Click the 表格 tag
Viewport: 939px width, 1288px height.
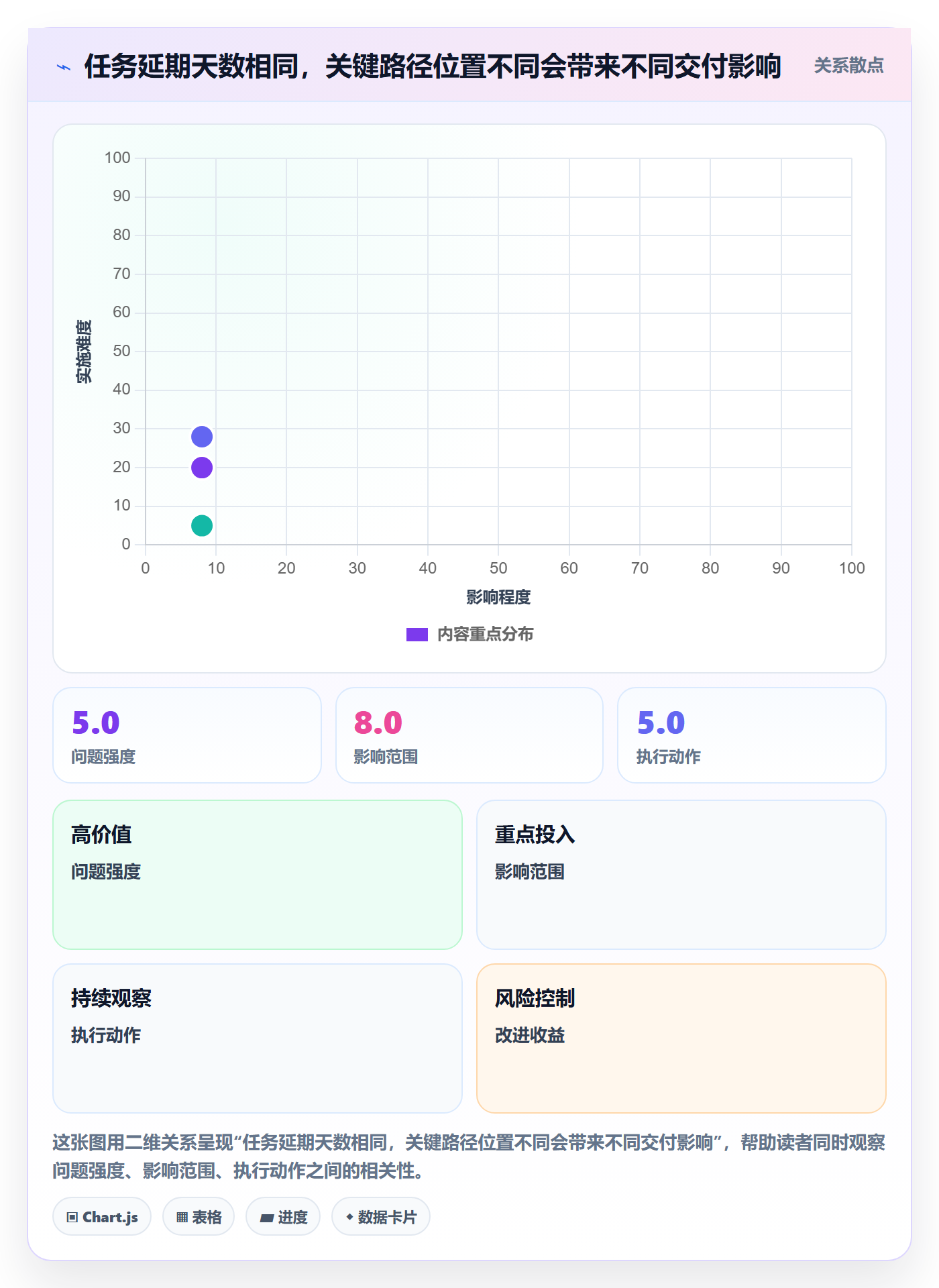click(199, 1216)
